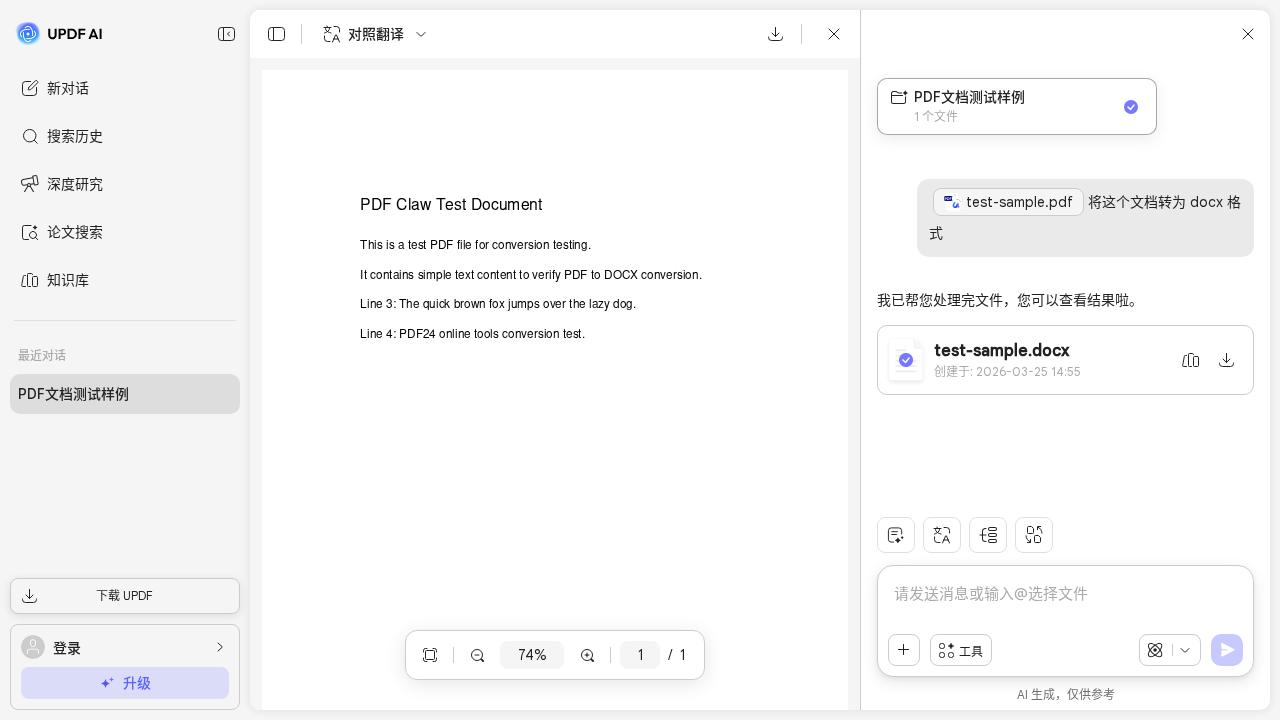Download test-sample.docx result file
This screenshot has width=1280, height=720.
[1226, 360]
